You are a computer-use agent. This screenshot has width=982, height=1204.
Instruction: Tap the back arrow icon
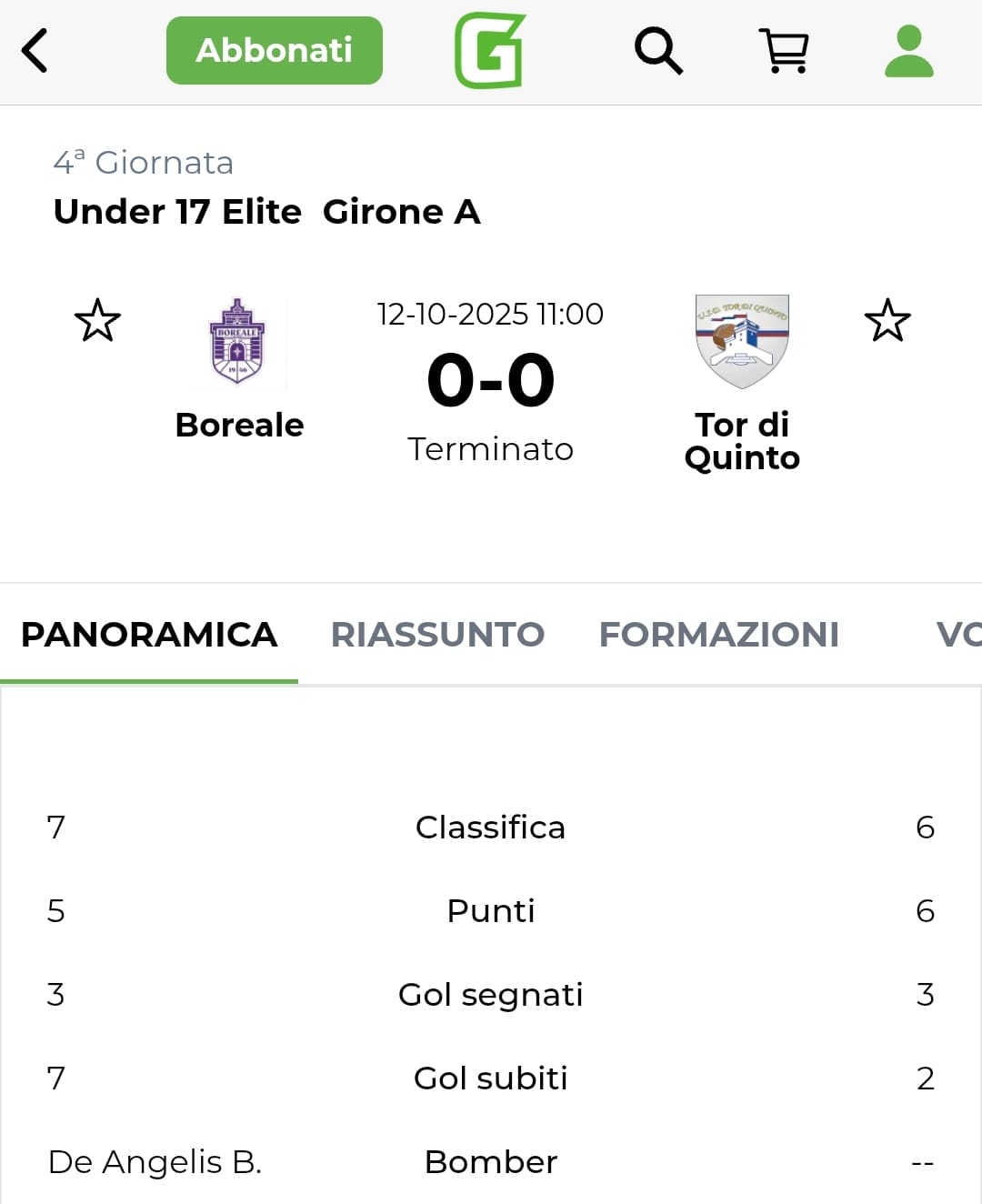(x=35, y=51)
